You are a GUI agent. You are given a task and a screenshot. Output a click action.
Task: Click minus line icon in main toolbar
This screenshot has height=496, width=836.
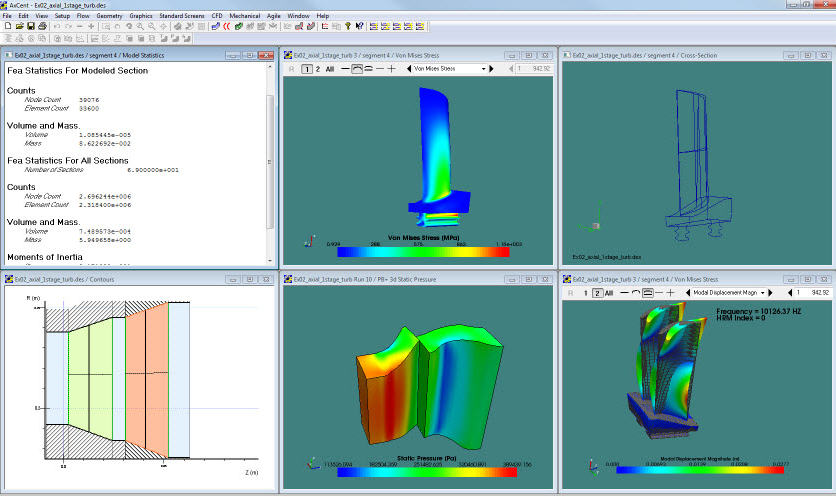click(x=79, y=26)
